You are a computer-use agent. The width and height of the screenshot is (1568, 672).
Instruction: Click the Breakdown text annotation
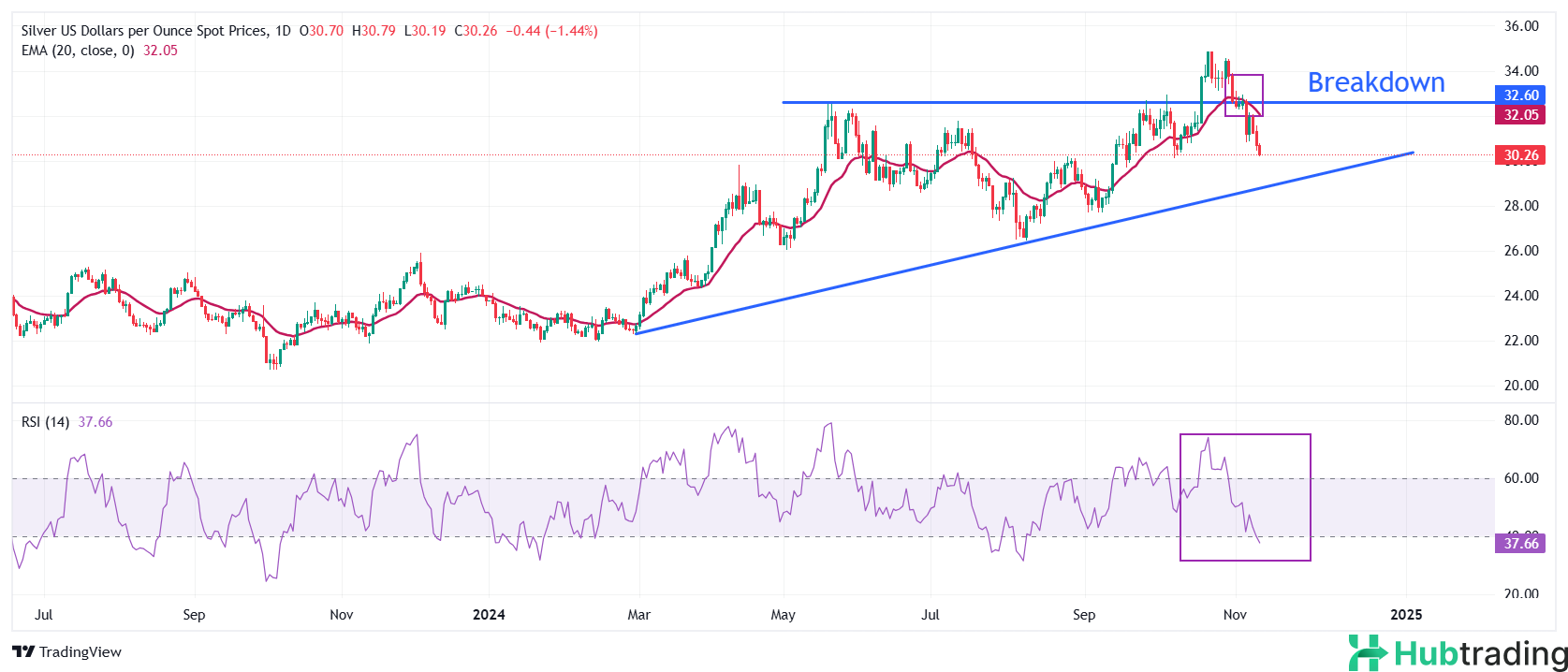point(1375,82)
